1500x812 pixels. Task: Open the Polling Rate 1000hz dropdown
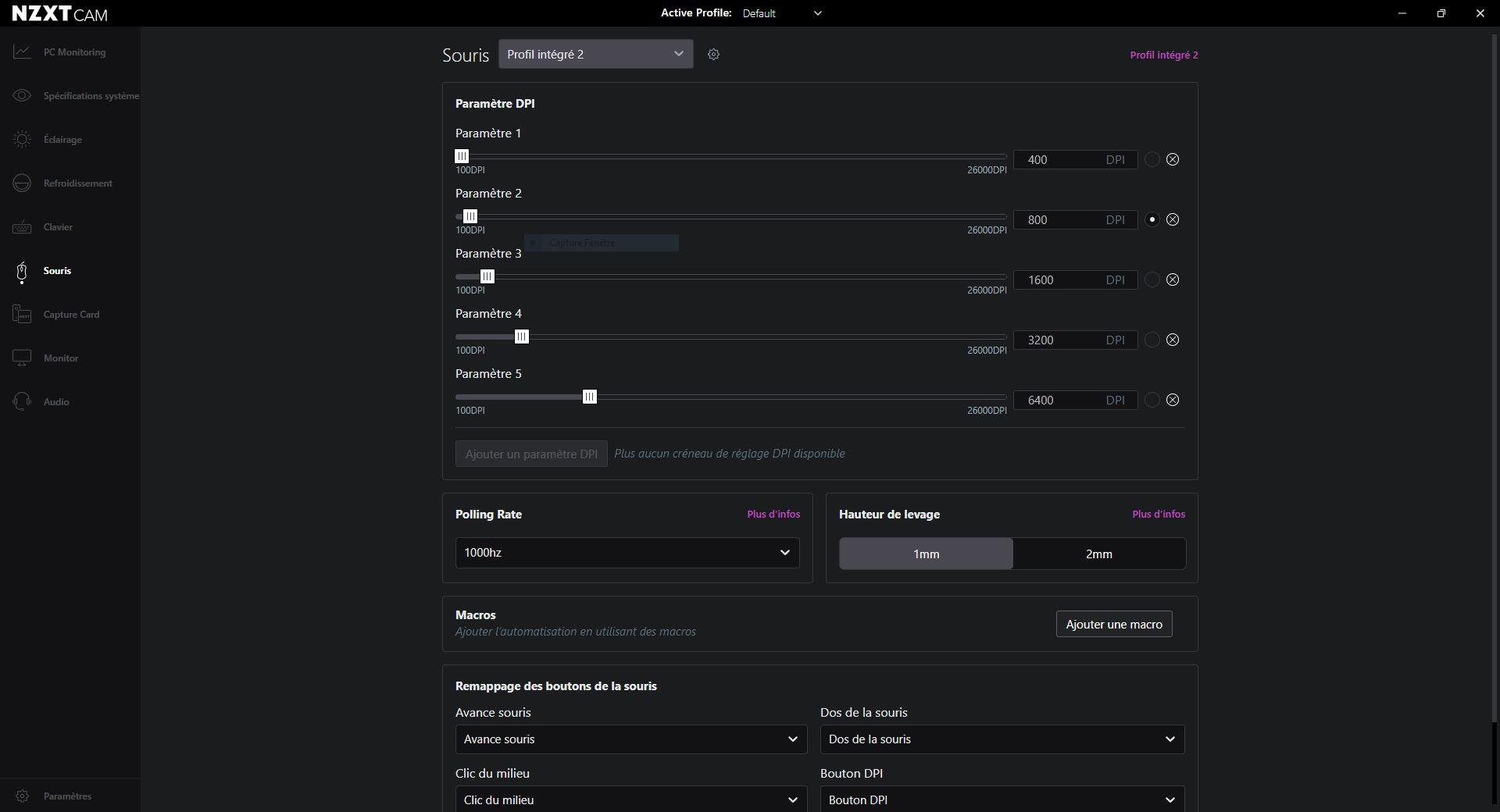pos(627,553)
